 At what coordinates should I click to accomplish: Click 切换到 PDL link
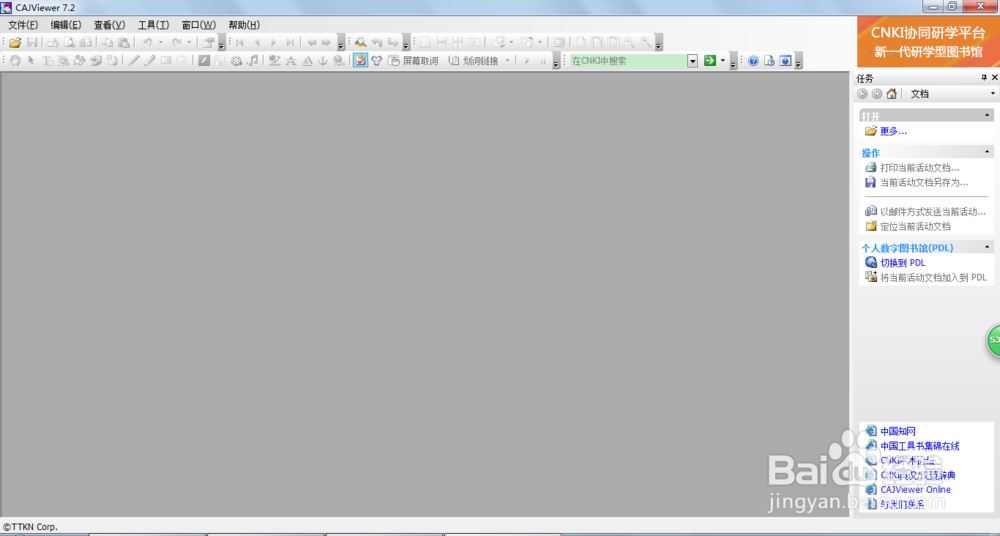click(x=903, y=263)
